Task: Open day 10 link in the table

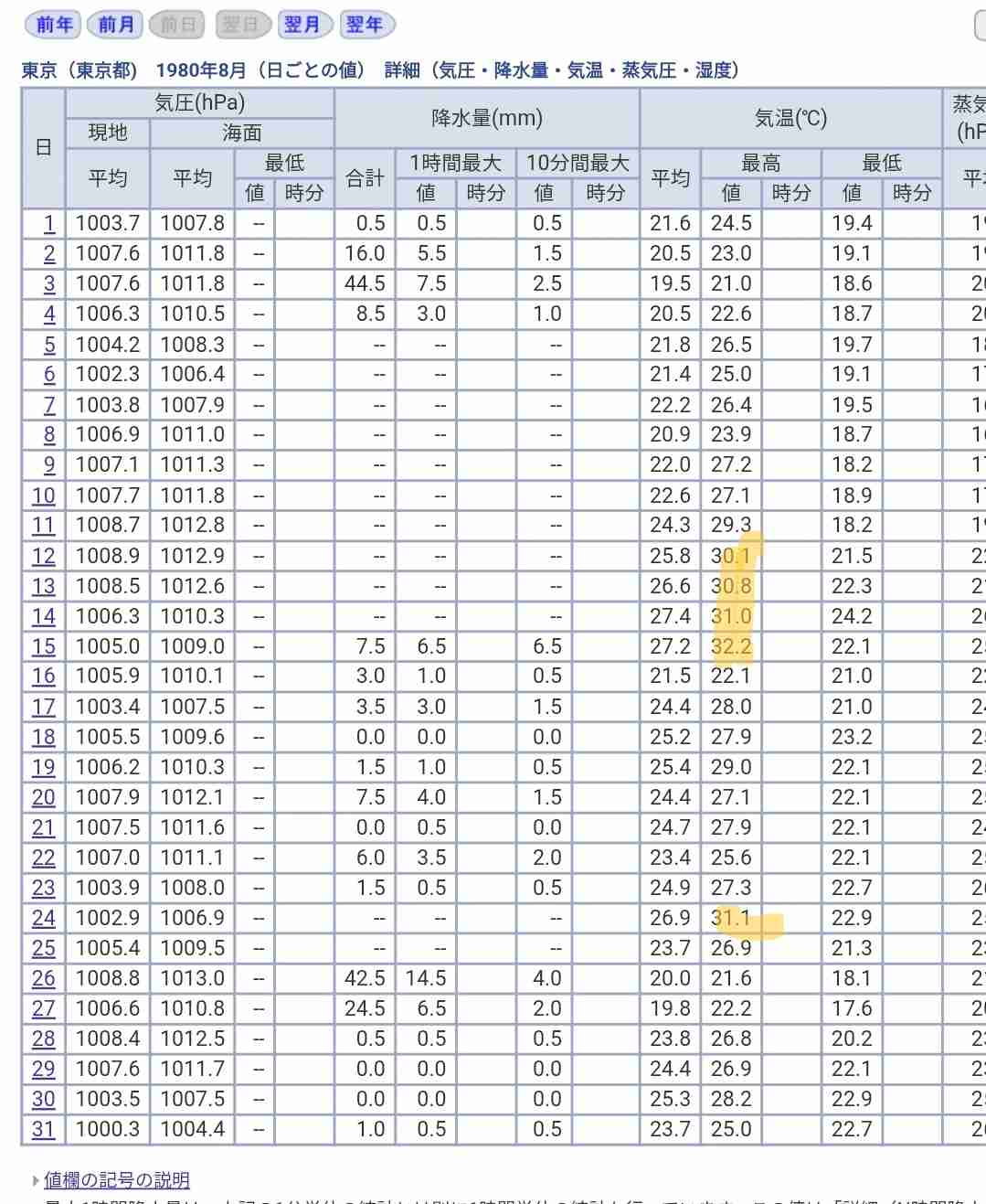Action: [x=44, y=495]
